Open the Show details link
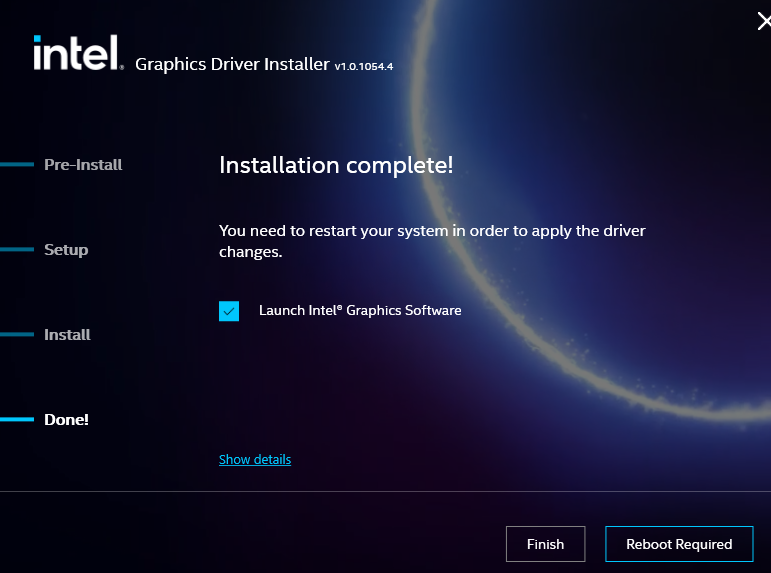 pyautogui.click(x=255, y=459)
